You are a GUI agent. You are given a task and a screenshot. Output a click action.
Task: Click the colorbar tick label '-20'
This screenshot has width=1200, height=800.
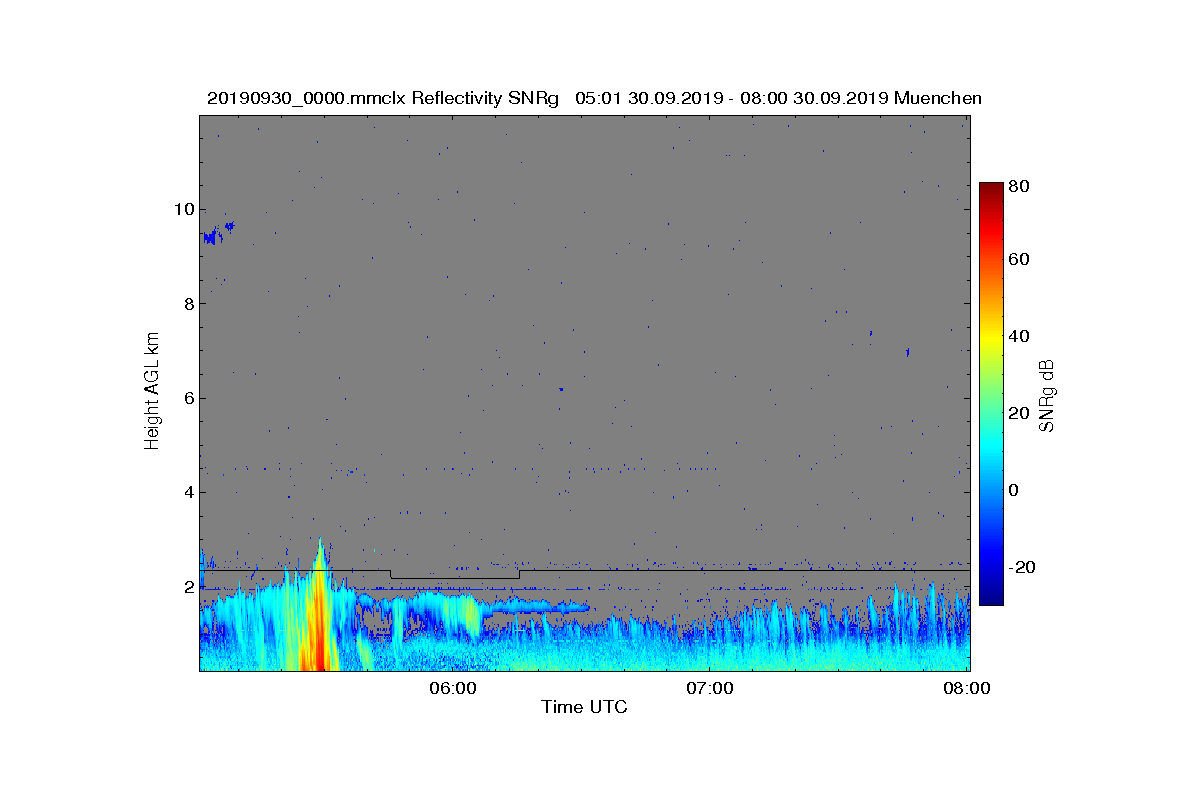click(1024, 567)
